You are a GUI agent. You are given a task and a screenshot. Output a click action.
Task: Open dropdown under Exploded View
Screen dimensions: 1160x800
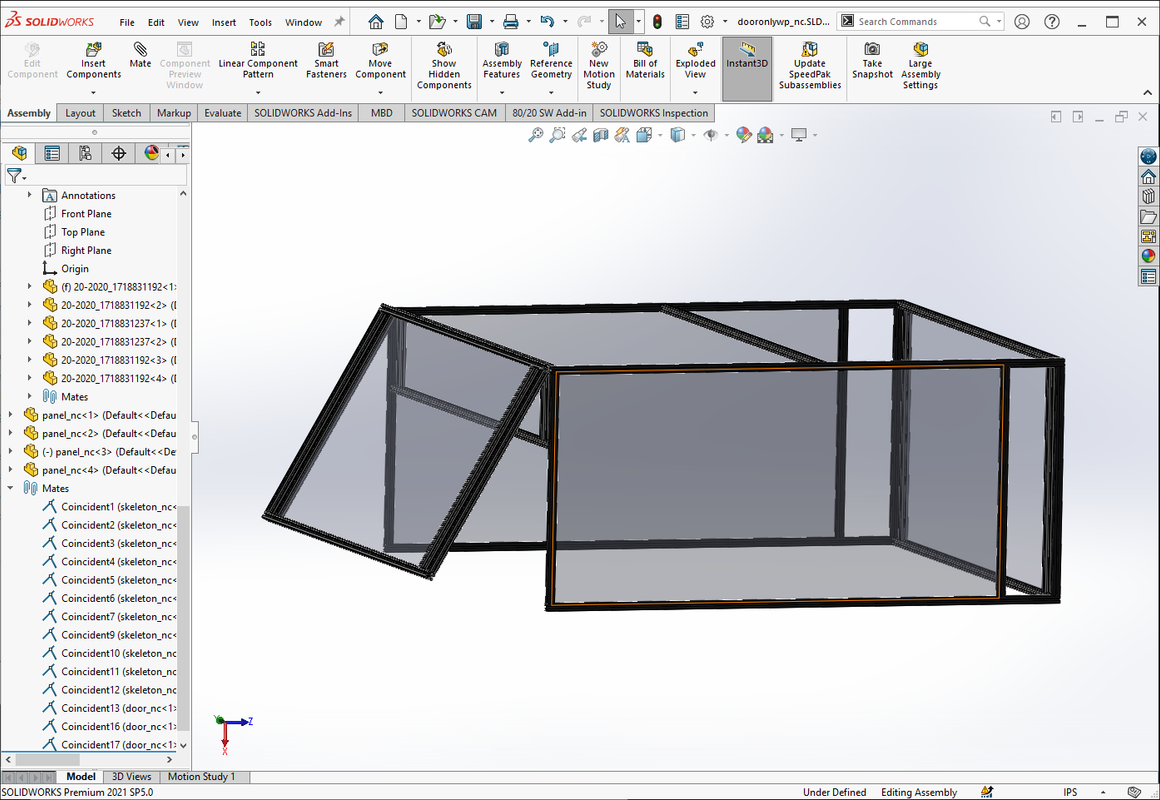tap(695, 93)
